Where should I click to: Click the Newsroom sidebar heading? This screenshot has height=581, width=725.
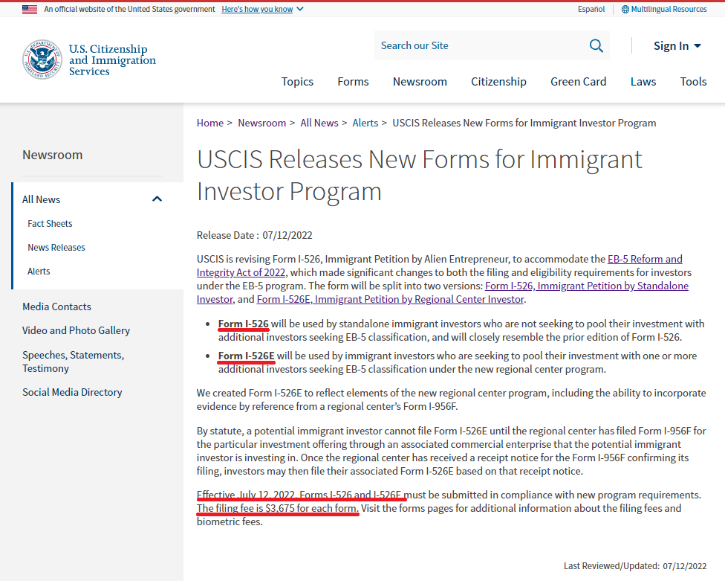click(x=52, y=155)
